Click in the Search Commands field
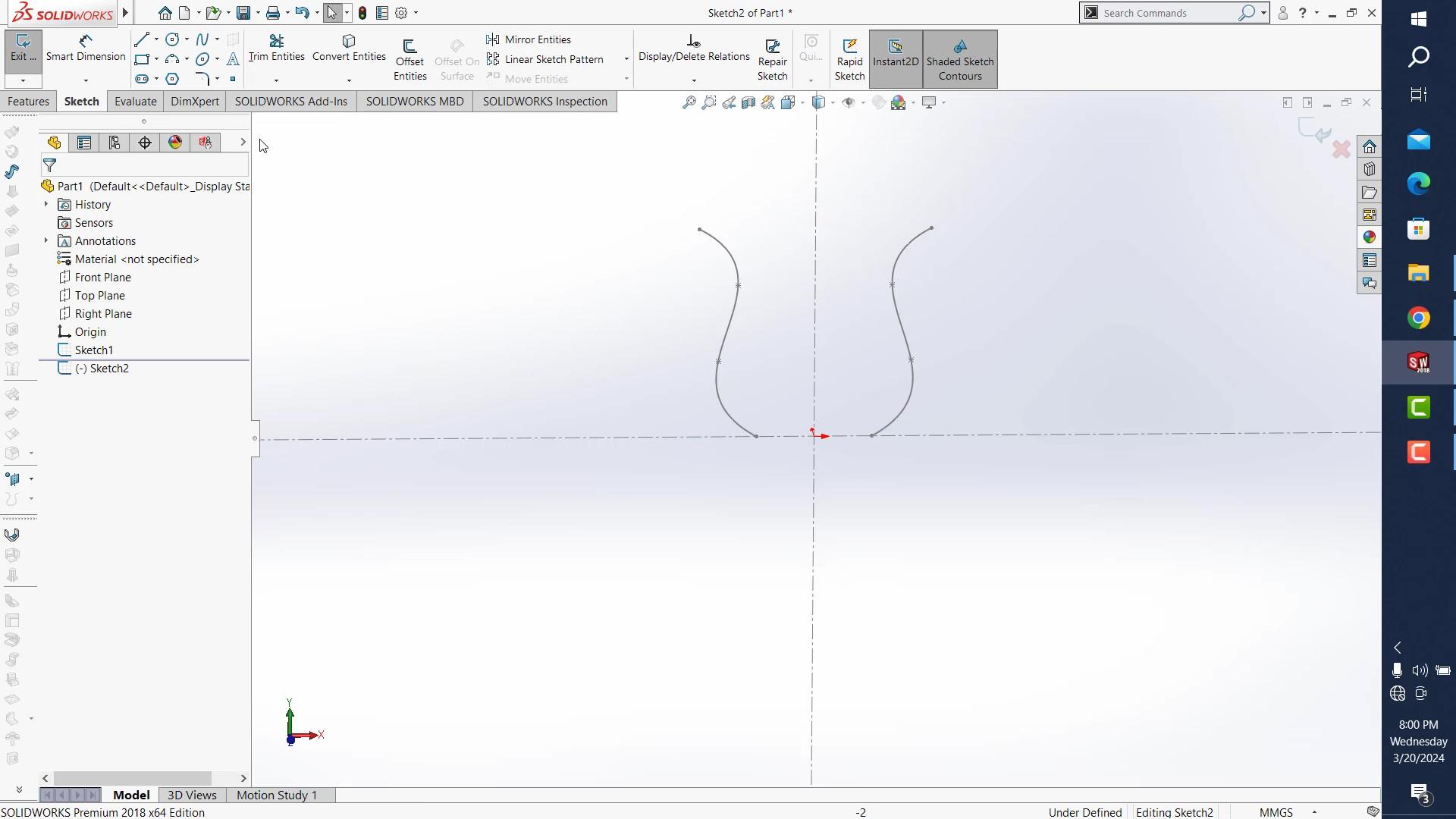This screenshot has width=1456, height=819. click(1166, 13)
